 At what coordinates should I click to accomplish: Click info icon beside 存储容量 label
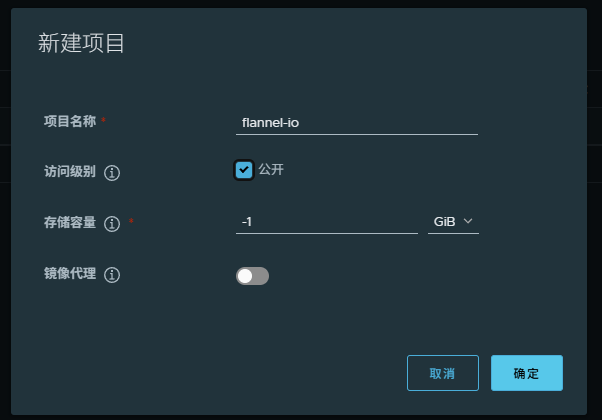coord(112,223)
